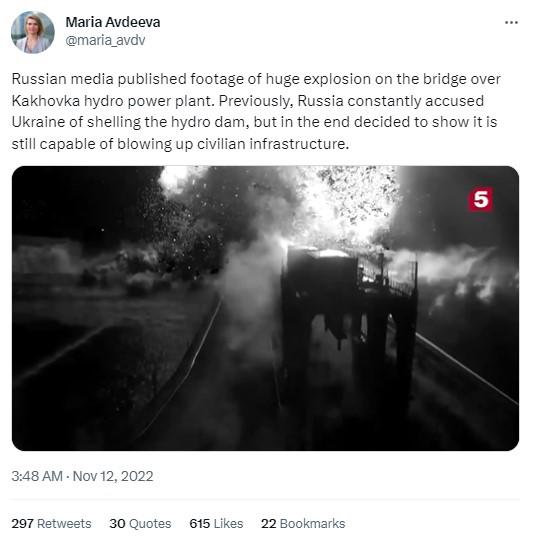Click the Nov 12, 2022 date
This screenshot has height=538, width=534.
(x=113, y=476)
